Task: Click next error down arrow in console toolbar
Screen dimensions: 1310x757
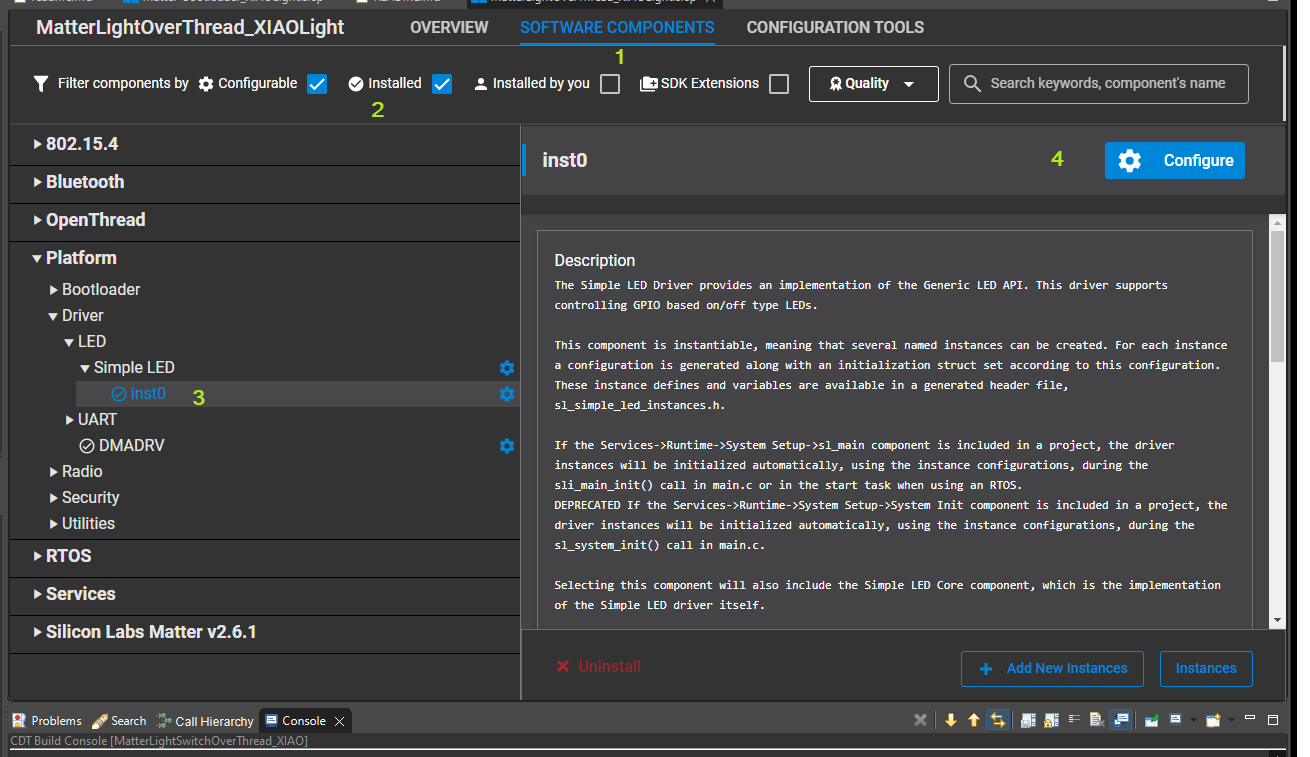Action: [951, 720]
